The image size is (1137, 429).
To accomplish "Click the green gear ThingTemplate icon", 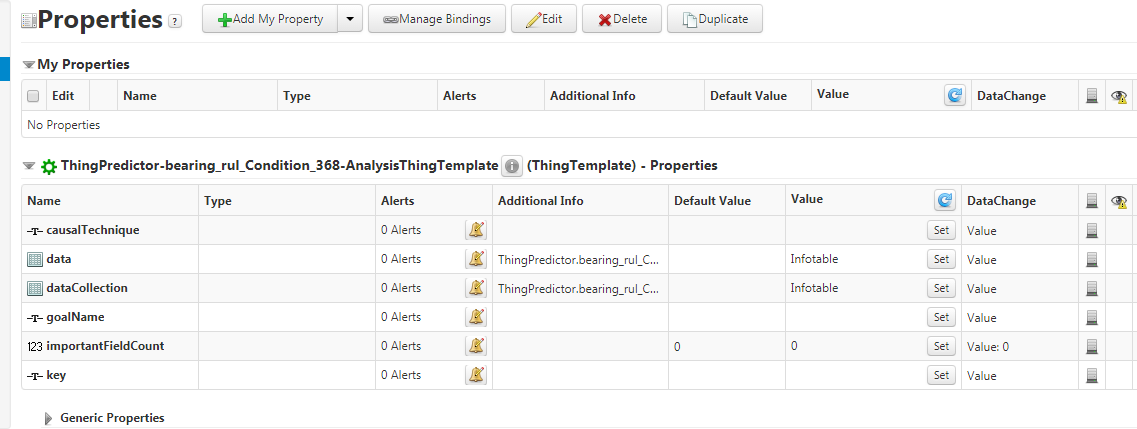I will pyautogui.click(x=49, y=166).
